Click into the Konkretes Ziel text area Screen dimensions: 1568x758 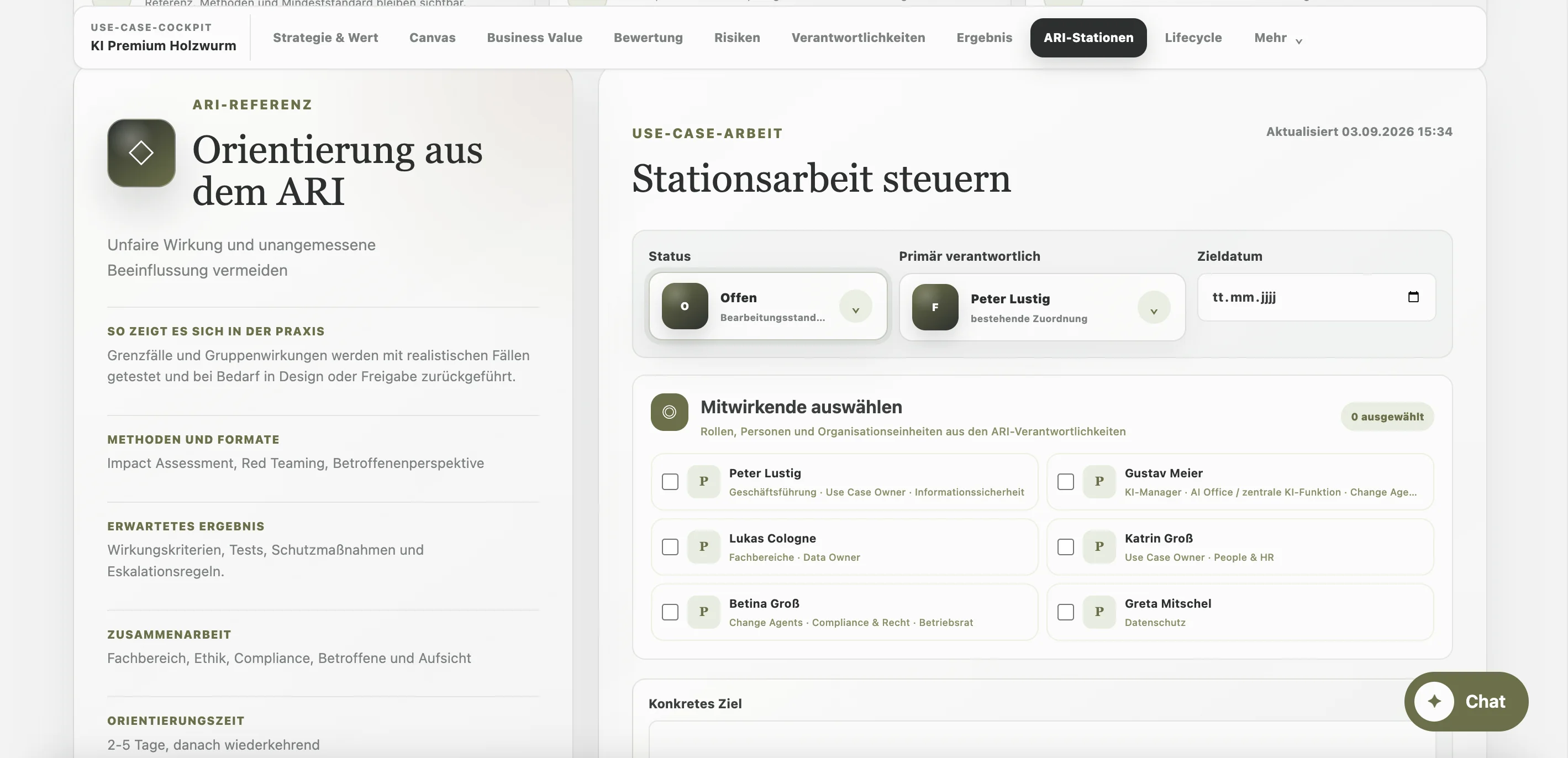1042,740
